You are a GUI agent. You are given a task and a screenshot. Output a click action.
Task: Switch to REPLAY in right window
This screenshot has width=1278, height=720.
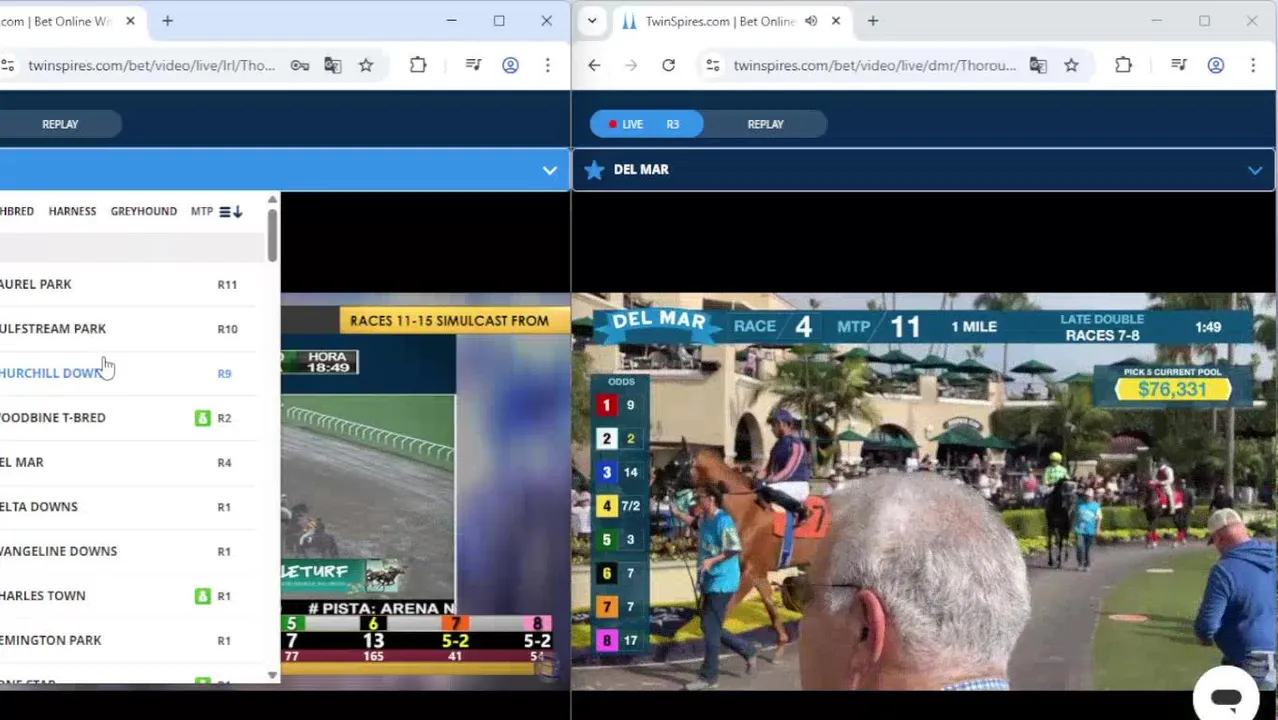[x=765, y=124]
